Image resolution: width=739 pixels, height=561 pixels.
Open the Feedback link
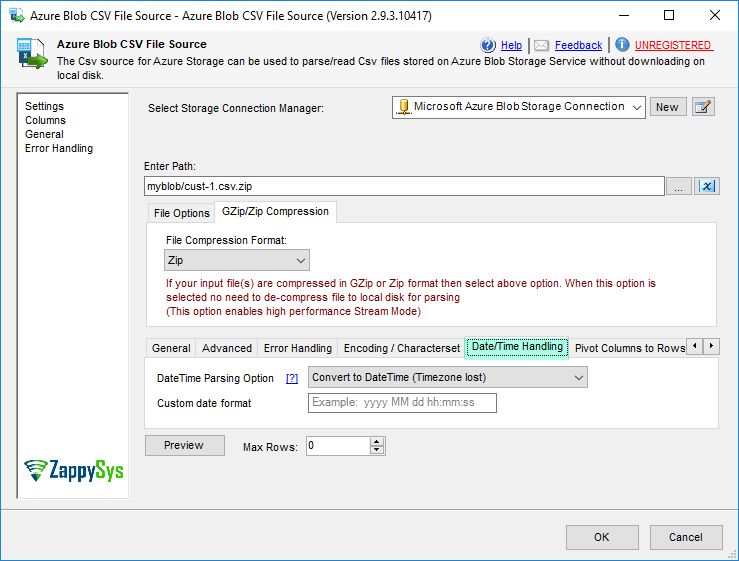578,45
